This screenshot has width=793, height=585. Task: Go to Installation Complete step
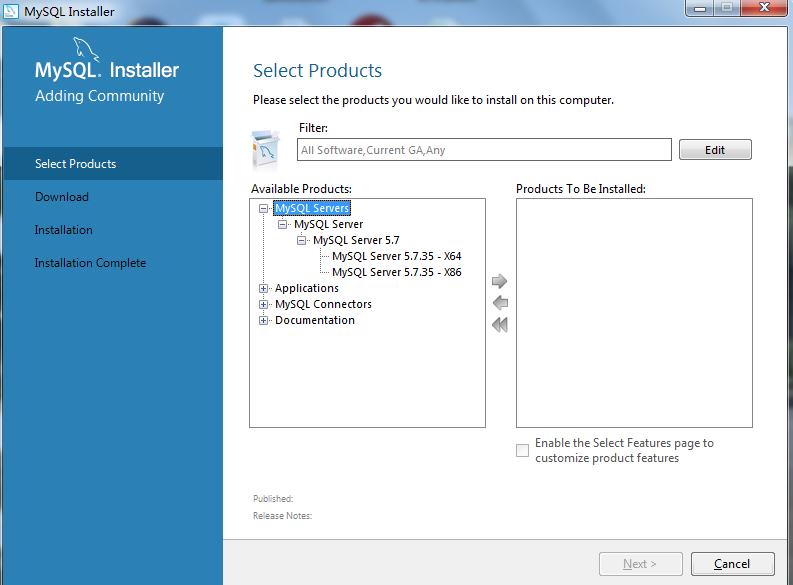(x=90, y=263)
